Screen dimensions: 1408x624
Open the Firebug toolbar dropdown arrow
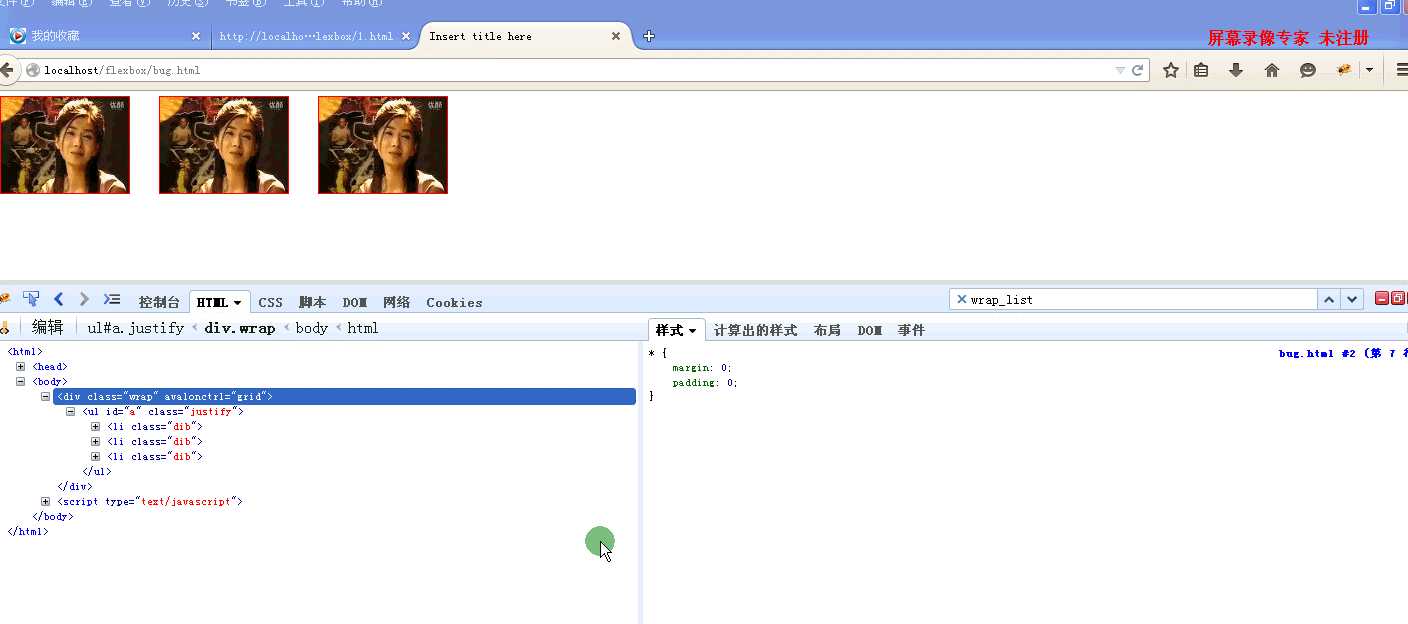click(1369, 70)
